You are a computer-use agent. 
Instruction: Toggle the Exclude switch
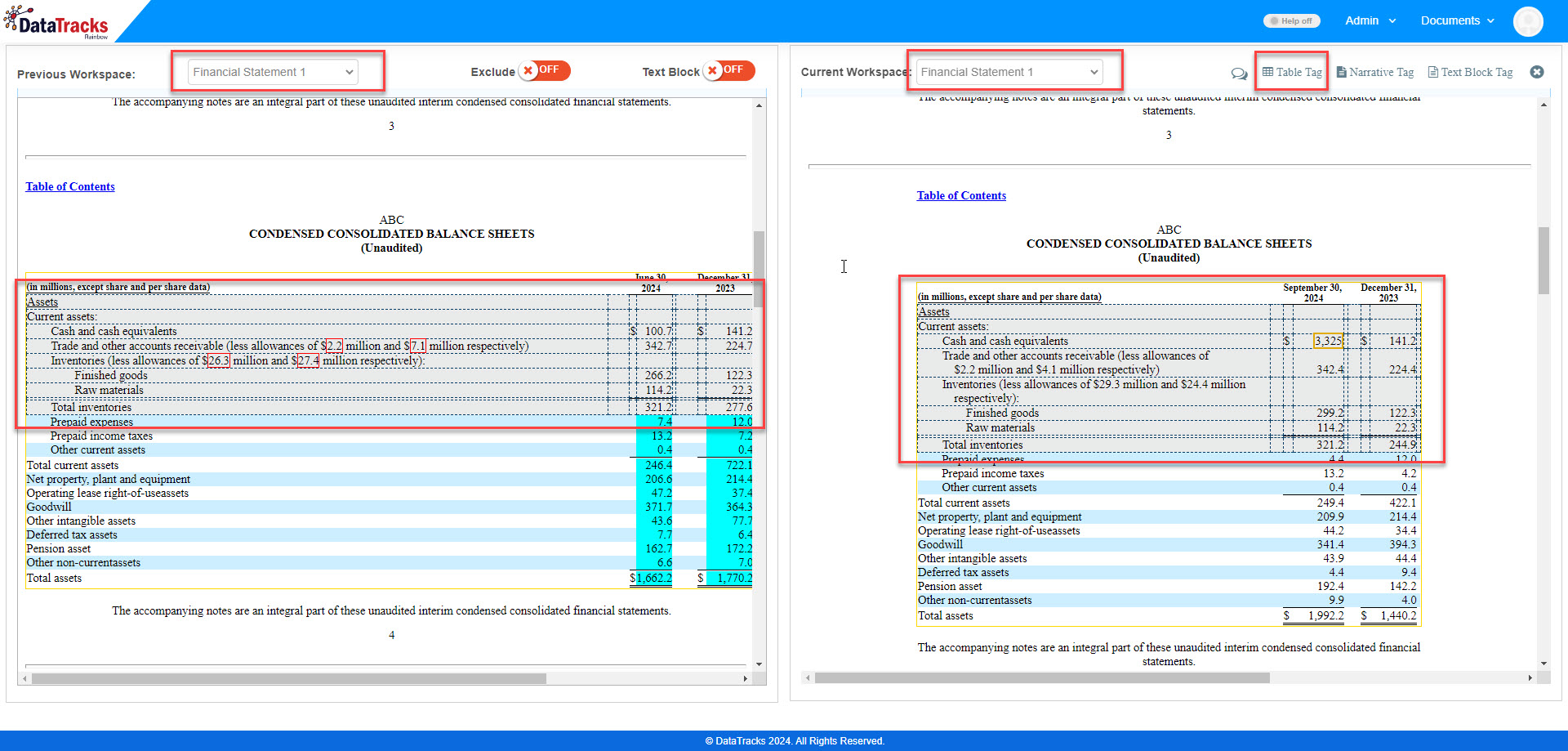tap(544, 70)
